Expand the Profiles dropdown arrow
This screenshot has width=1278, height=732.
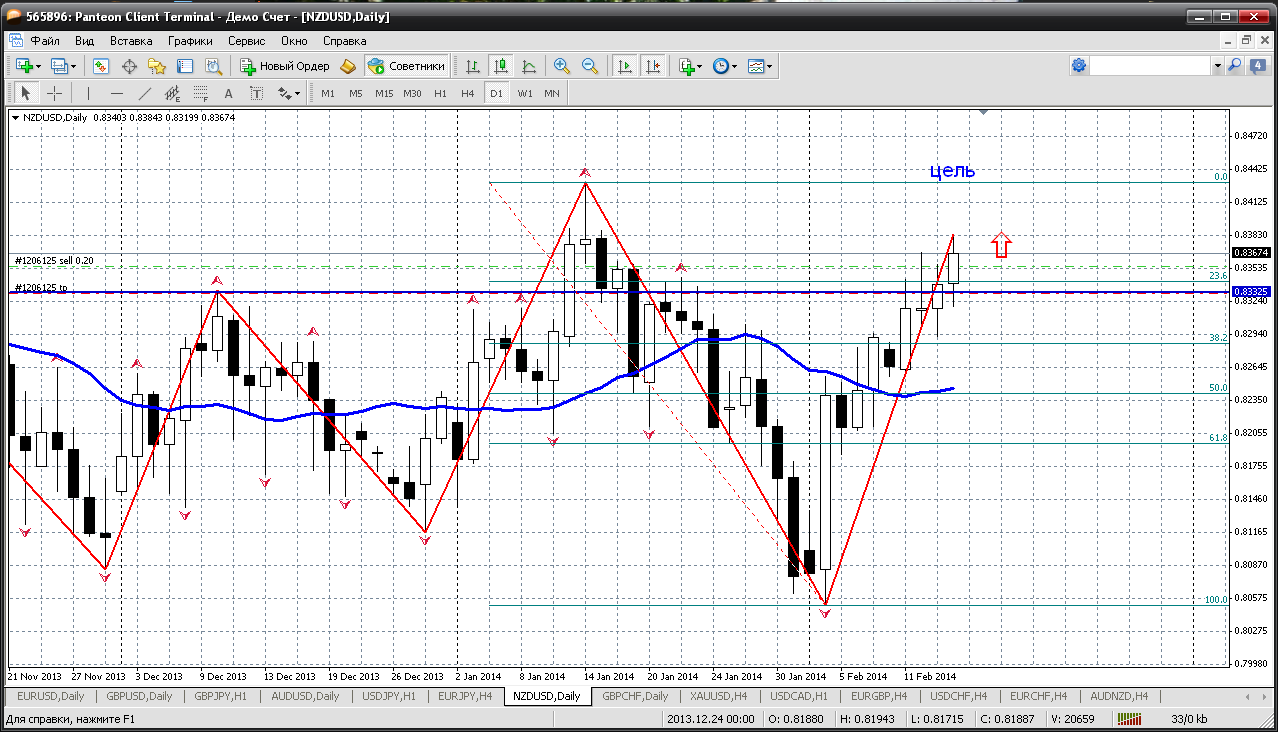73,66
